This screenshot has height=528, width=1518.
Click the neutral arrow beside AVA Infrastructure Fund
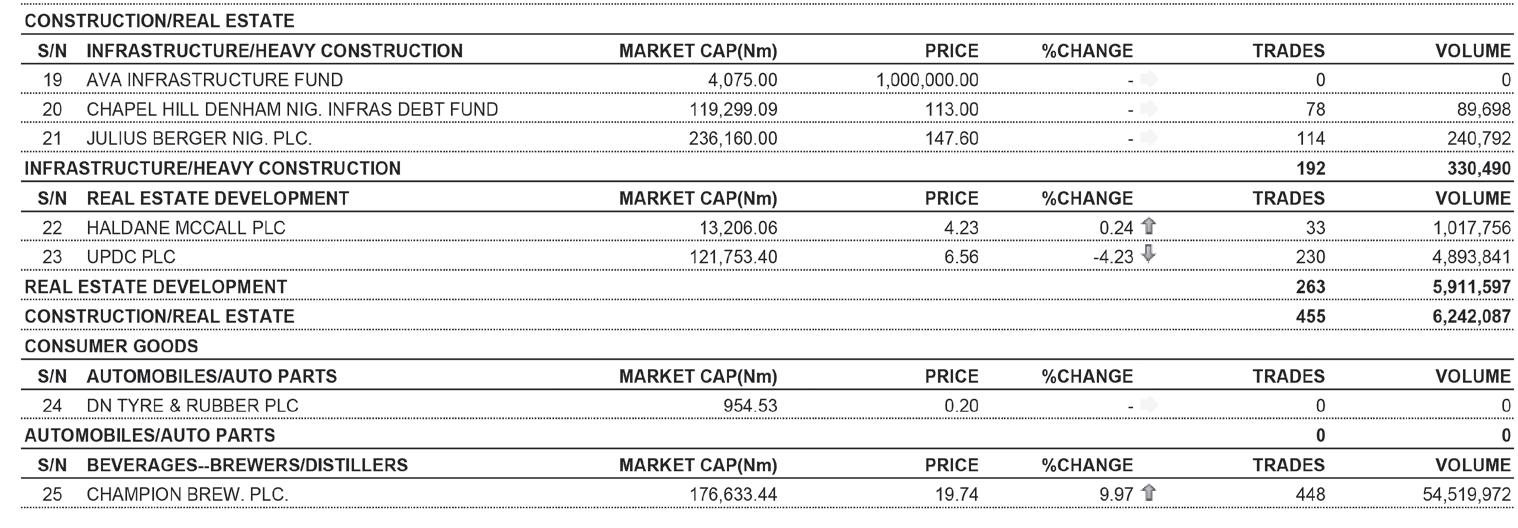[x=1147, y=79]
